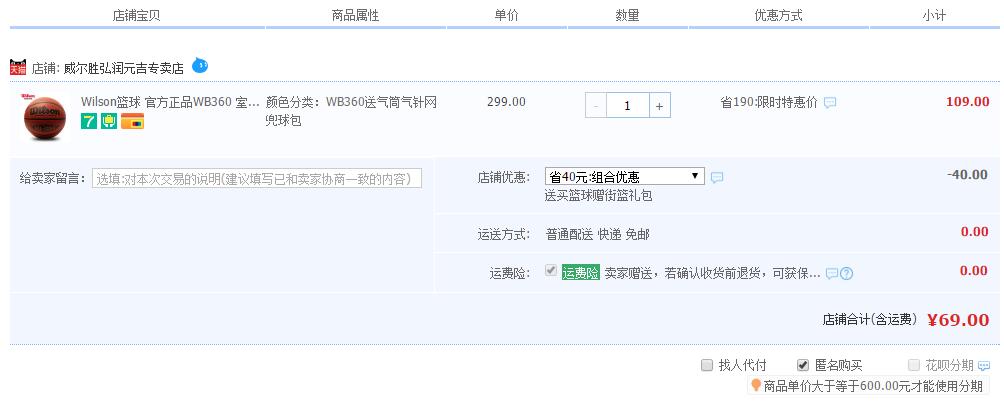Click the quantity input field showing 1
This screenshot has width=1004, height=401.
coord(628,106)
